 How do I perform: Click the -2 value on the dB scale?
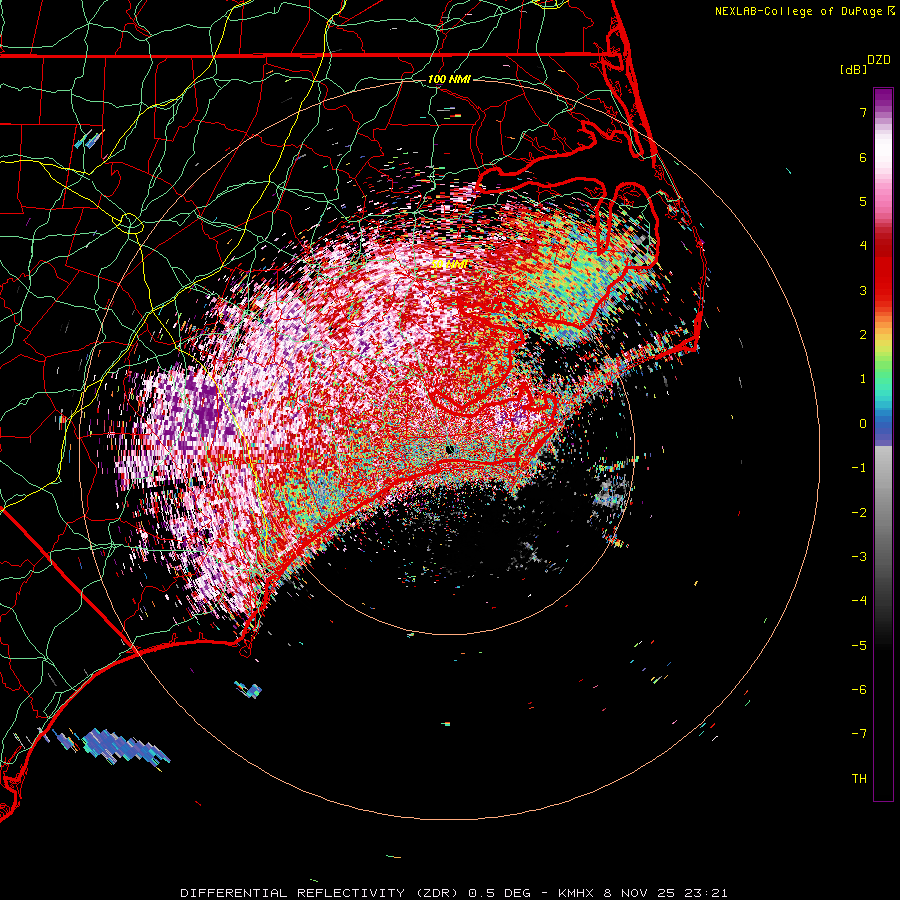click(859, 513)
